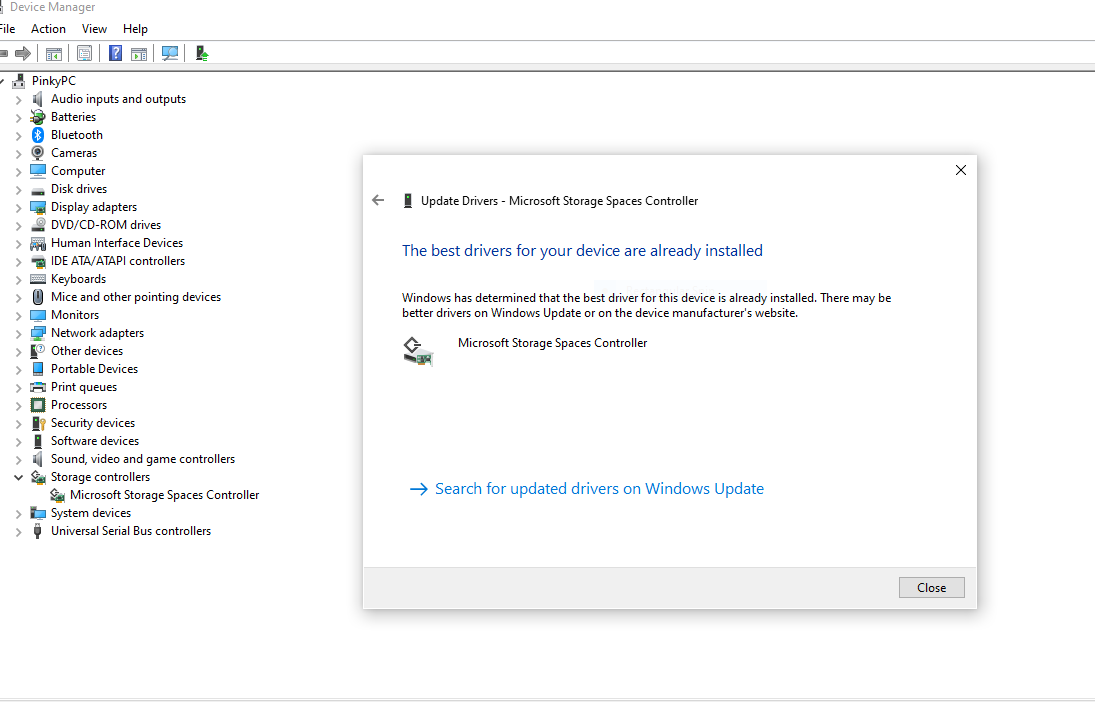The width and height of the screenshot is (1095, 702).
Task: Click the Security devices key icon
Action: pyautogui.click(x=38, y=423)
